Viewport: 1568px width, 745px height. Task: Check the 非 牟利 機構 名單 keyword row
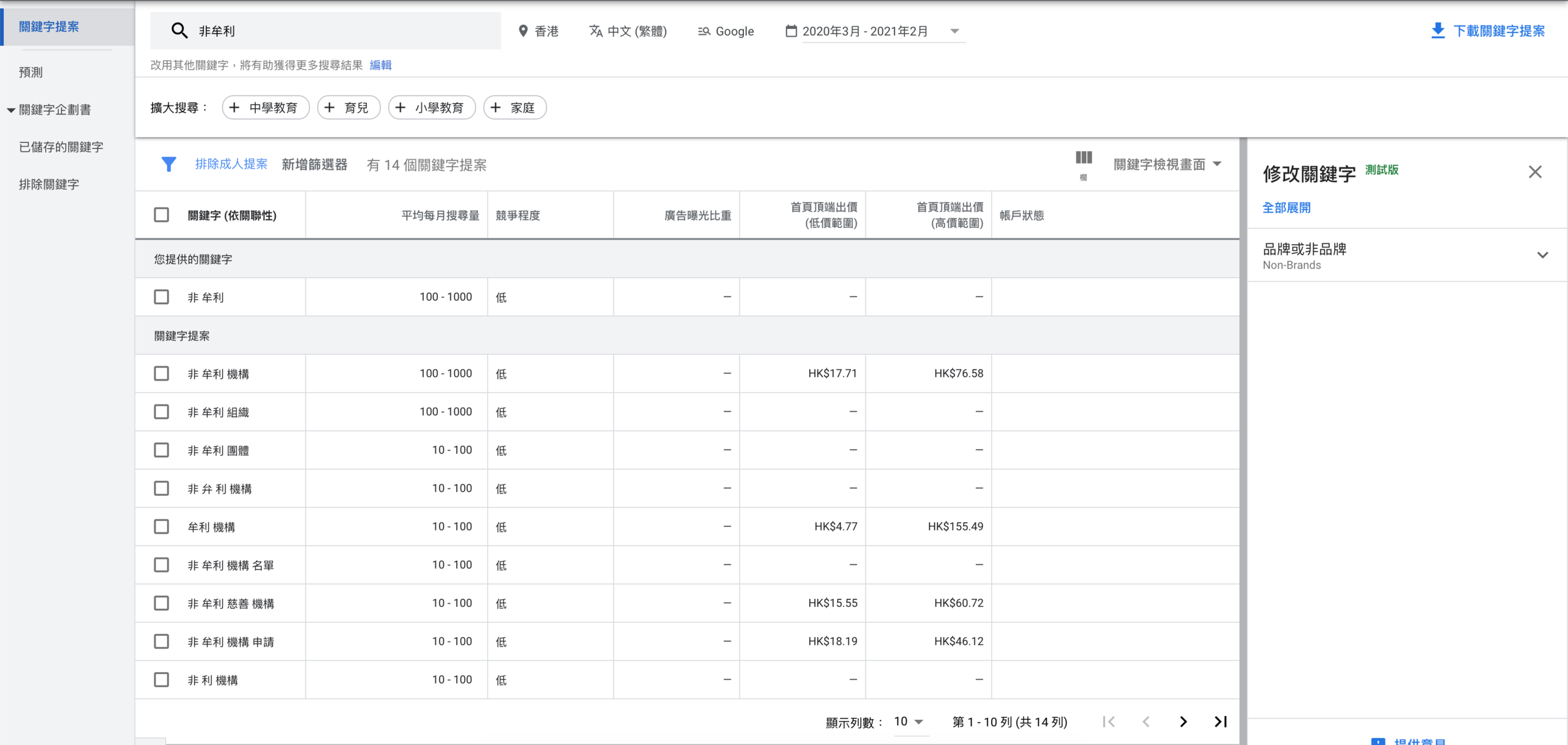161,565
